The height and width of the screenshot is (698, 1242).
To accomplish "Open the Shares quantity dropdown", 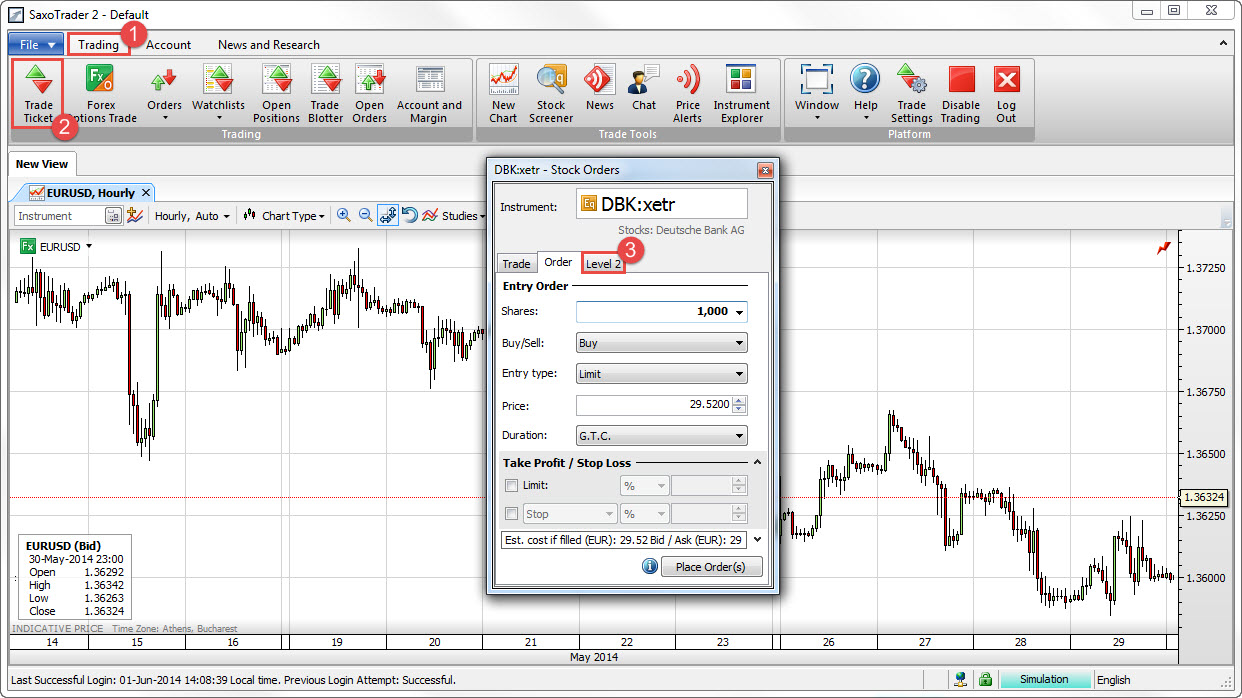I will (x=740, y=312).
